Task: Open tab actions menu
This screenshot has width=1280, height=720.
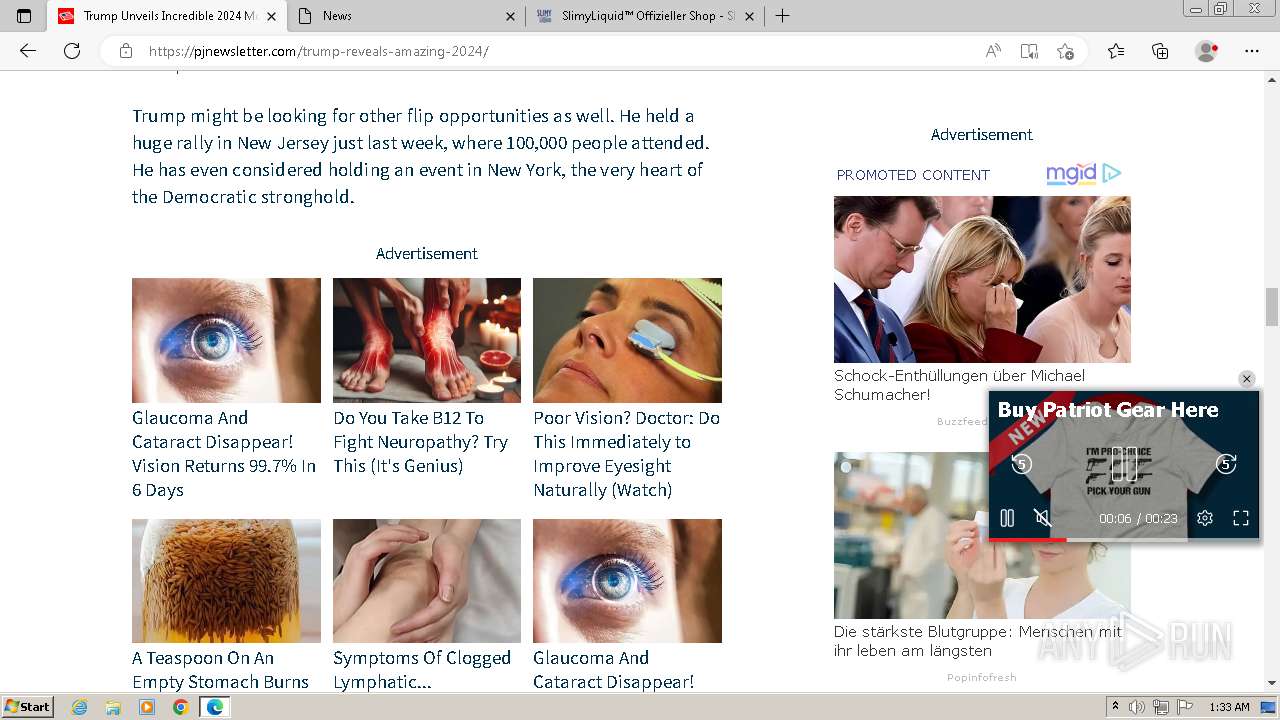Action: tap(24, 16)
